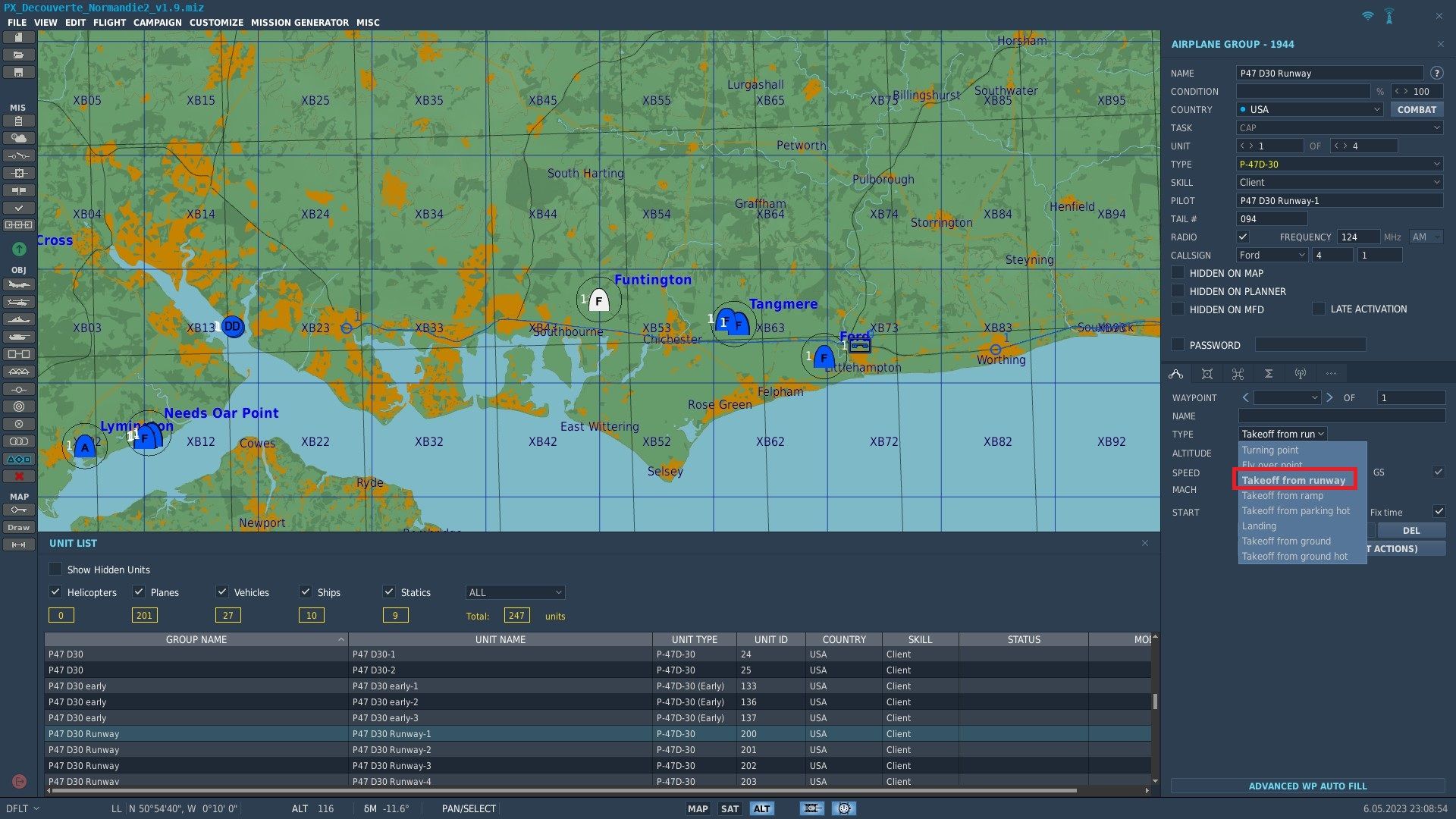
Task: Enable HIDDEN ON MFD checkbox
Action: (x=1178, y=309)
